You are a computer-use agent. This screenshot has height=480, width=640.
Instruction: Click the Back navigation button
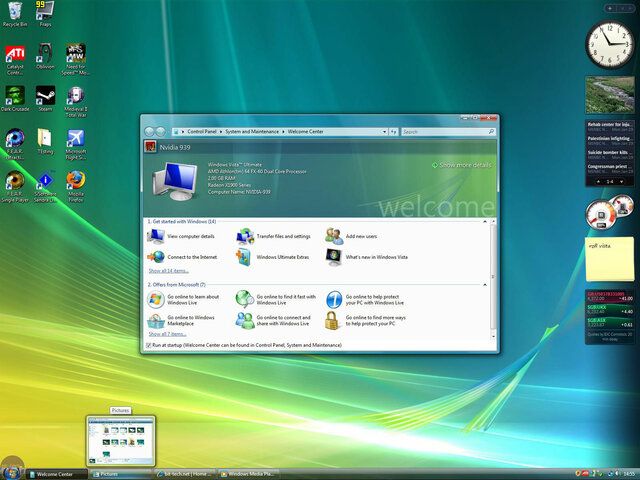click(x=149, y=131)
